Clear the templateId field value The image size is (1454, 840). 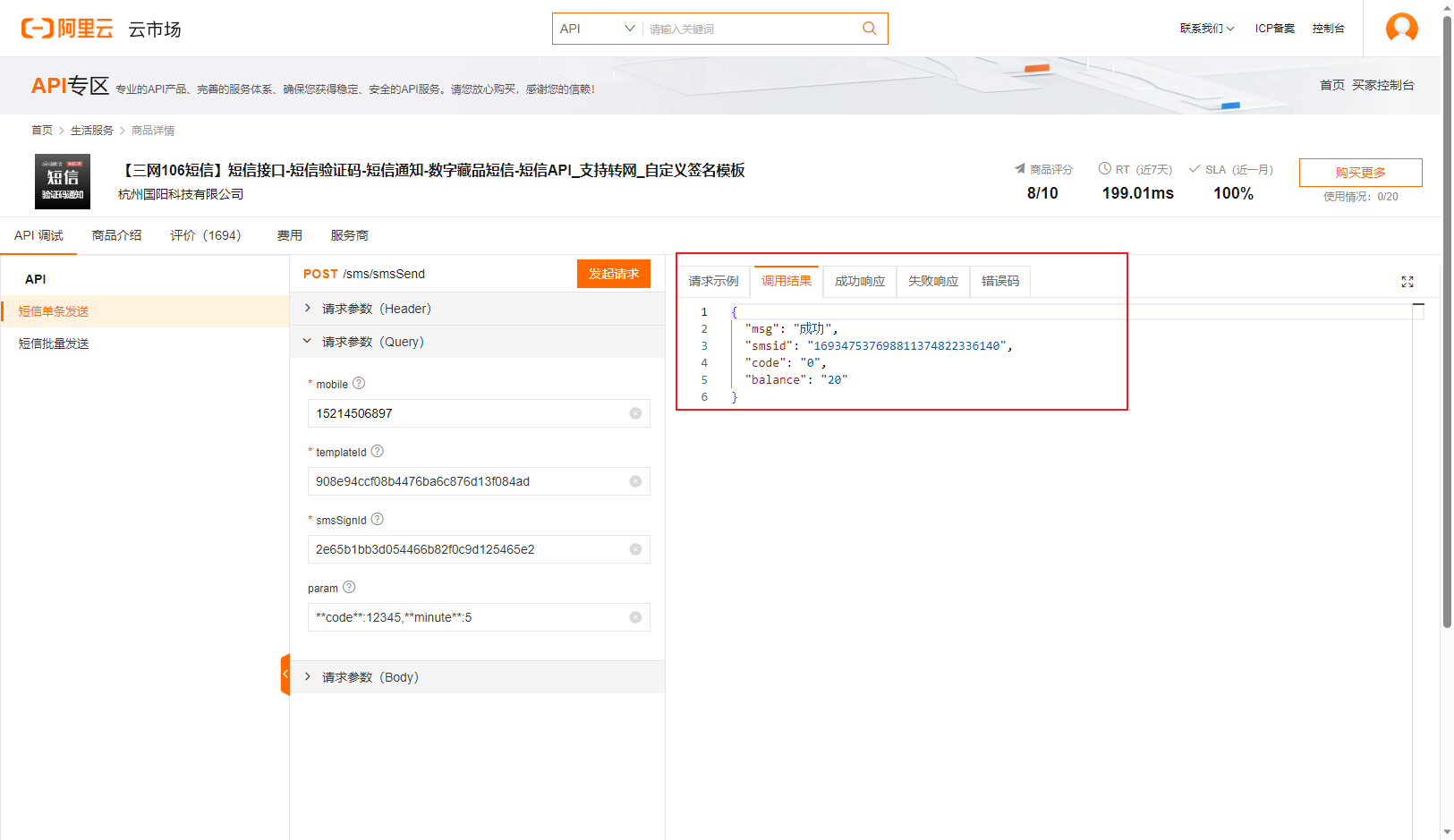click(x=635, y=481)
